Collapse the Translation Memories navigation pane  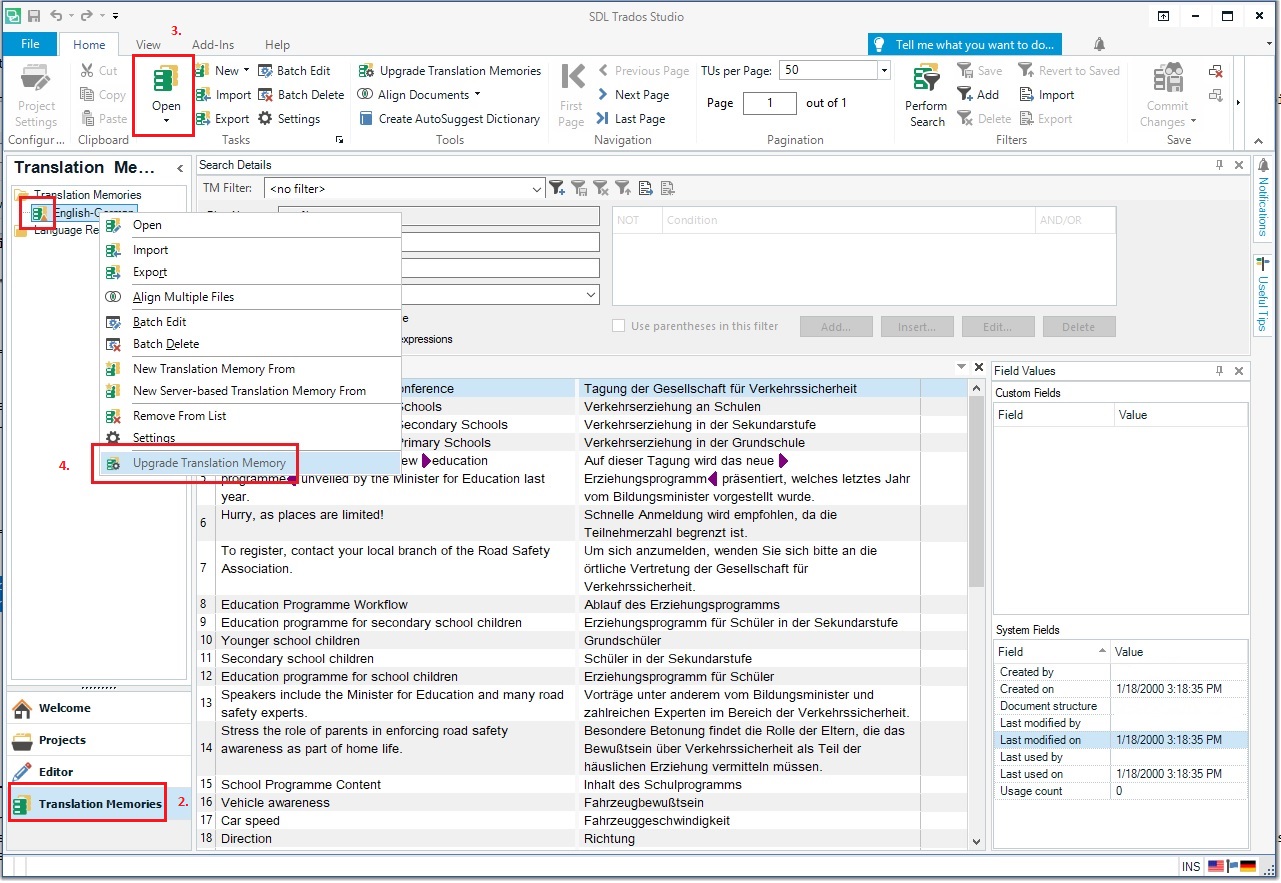tap(180, 168)
